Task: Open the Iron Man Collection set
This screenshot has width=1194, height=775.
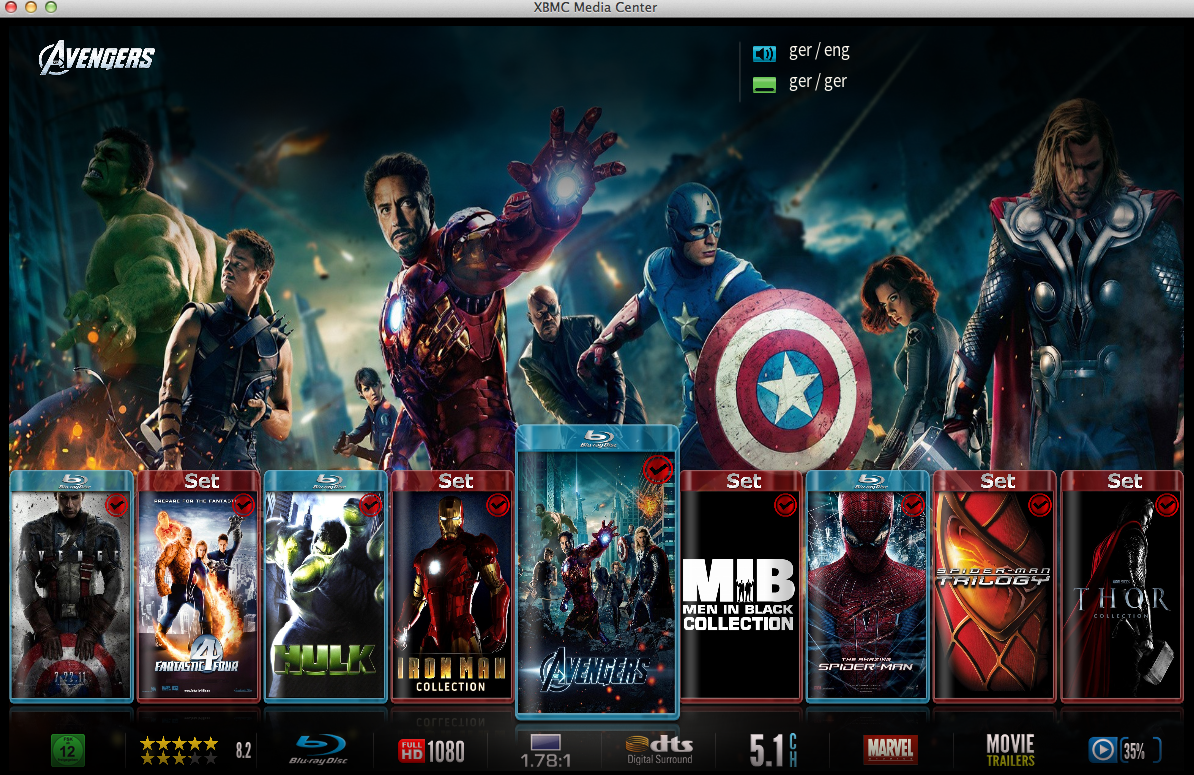Action: [452, 586]
